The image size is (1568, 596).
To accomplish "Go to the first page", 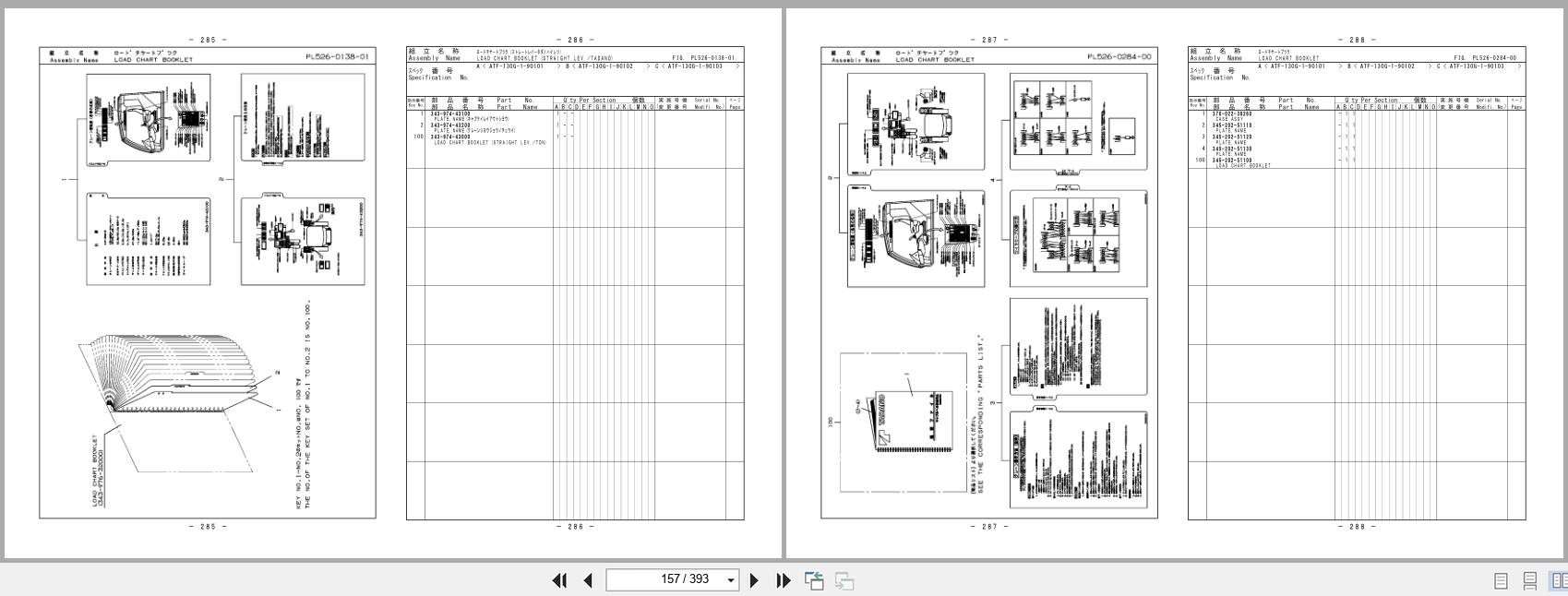I will point(559,580).
